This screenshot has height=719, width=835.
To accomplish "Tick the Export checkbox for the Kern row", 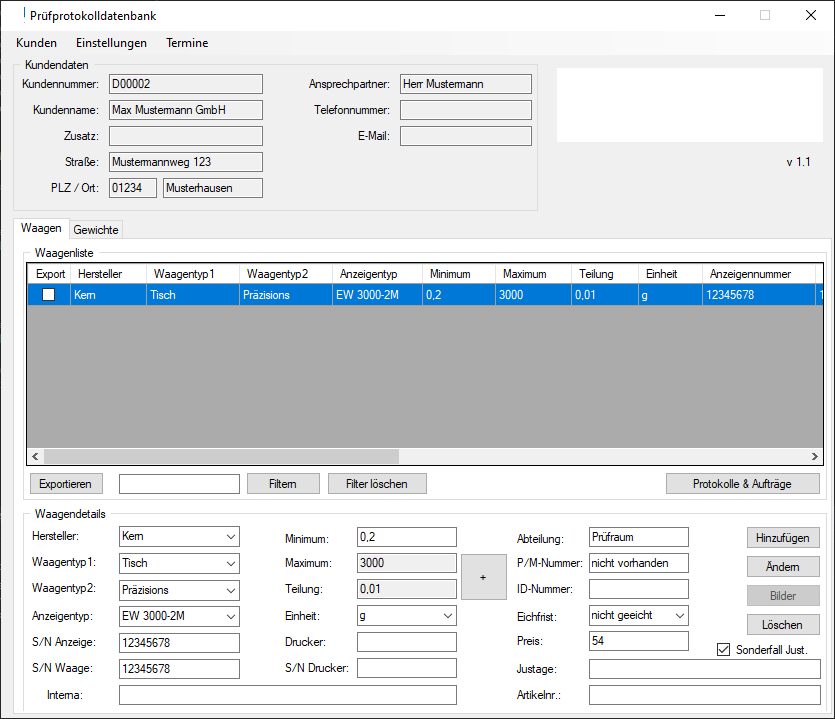I will click(x=48, y=295).
